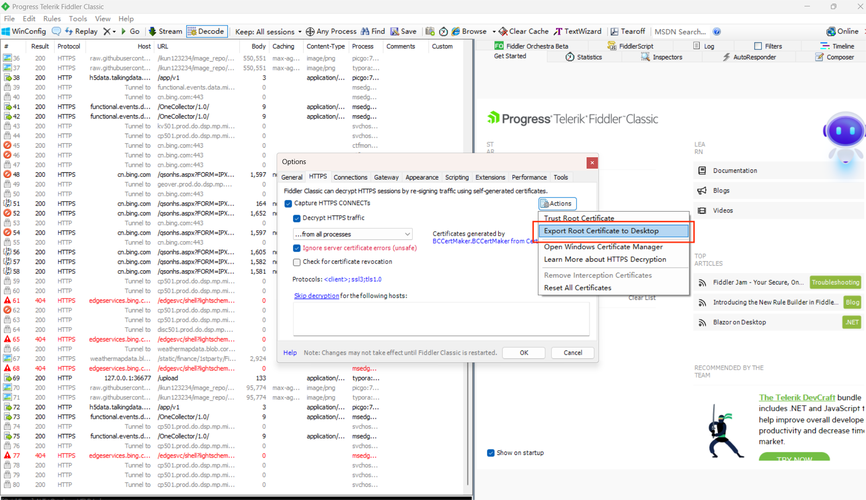Switch to General tab in Options
This screenshot has width=866, height=500.
click(292, 177)
